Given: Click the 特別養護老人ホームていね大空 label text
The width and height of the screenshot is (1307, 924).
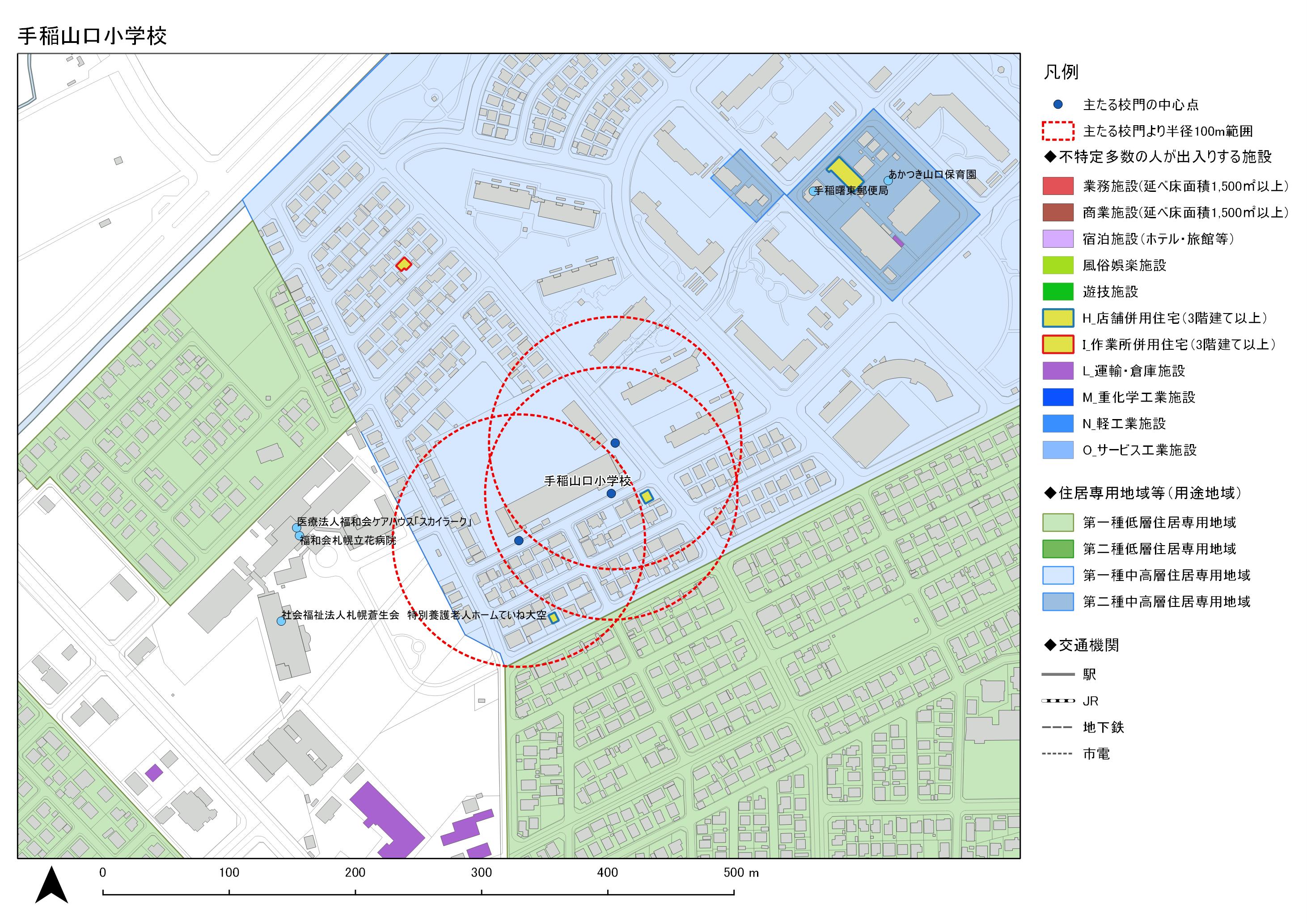Looking at the screenshot, I should tap(477, 615).
